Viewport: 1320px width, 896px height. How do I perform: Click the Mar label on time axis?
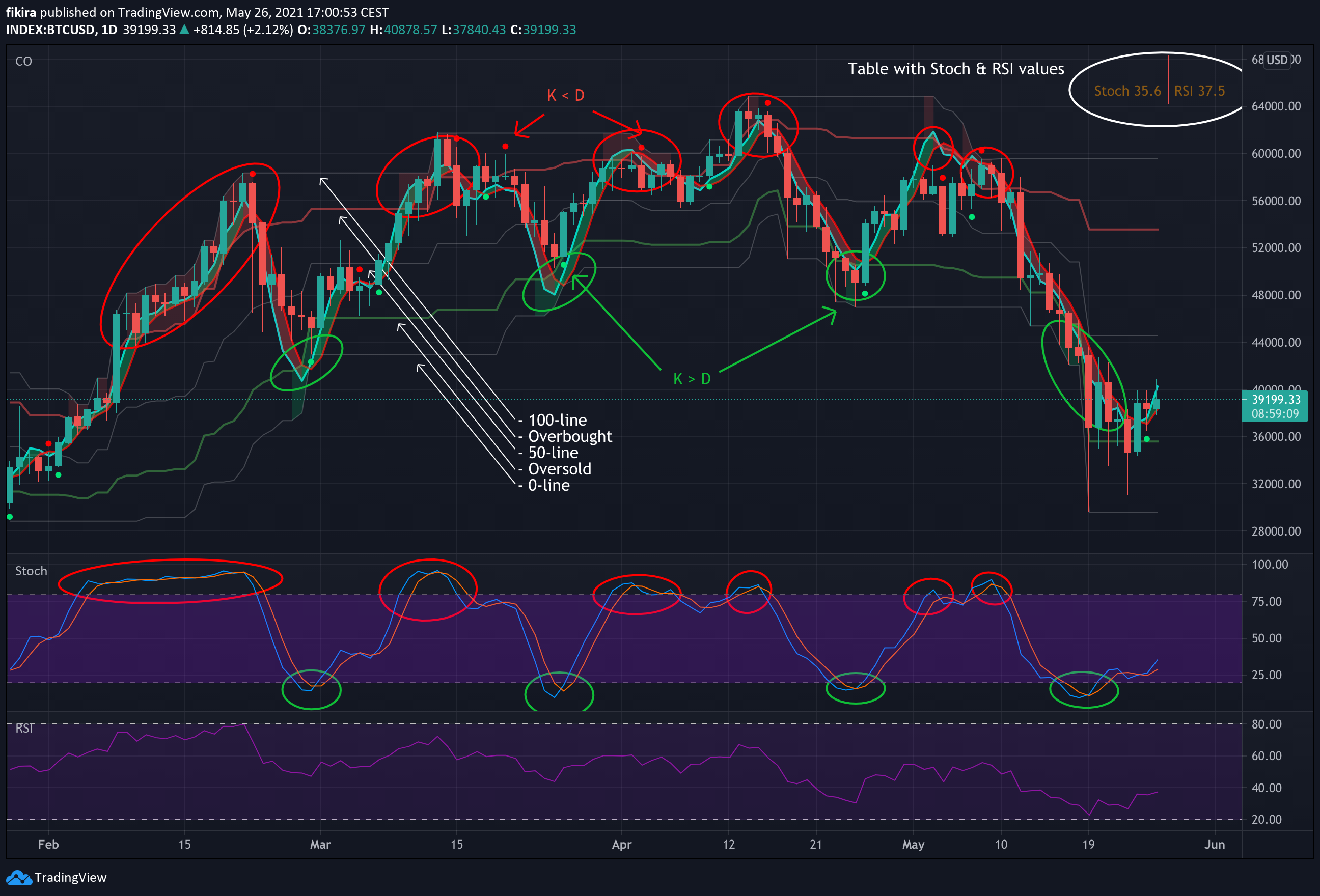pyautogui.click(x=320, y=845)
